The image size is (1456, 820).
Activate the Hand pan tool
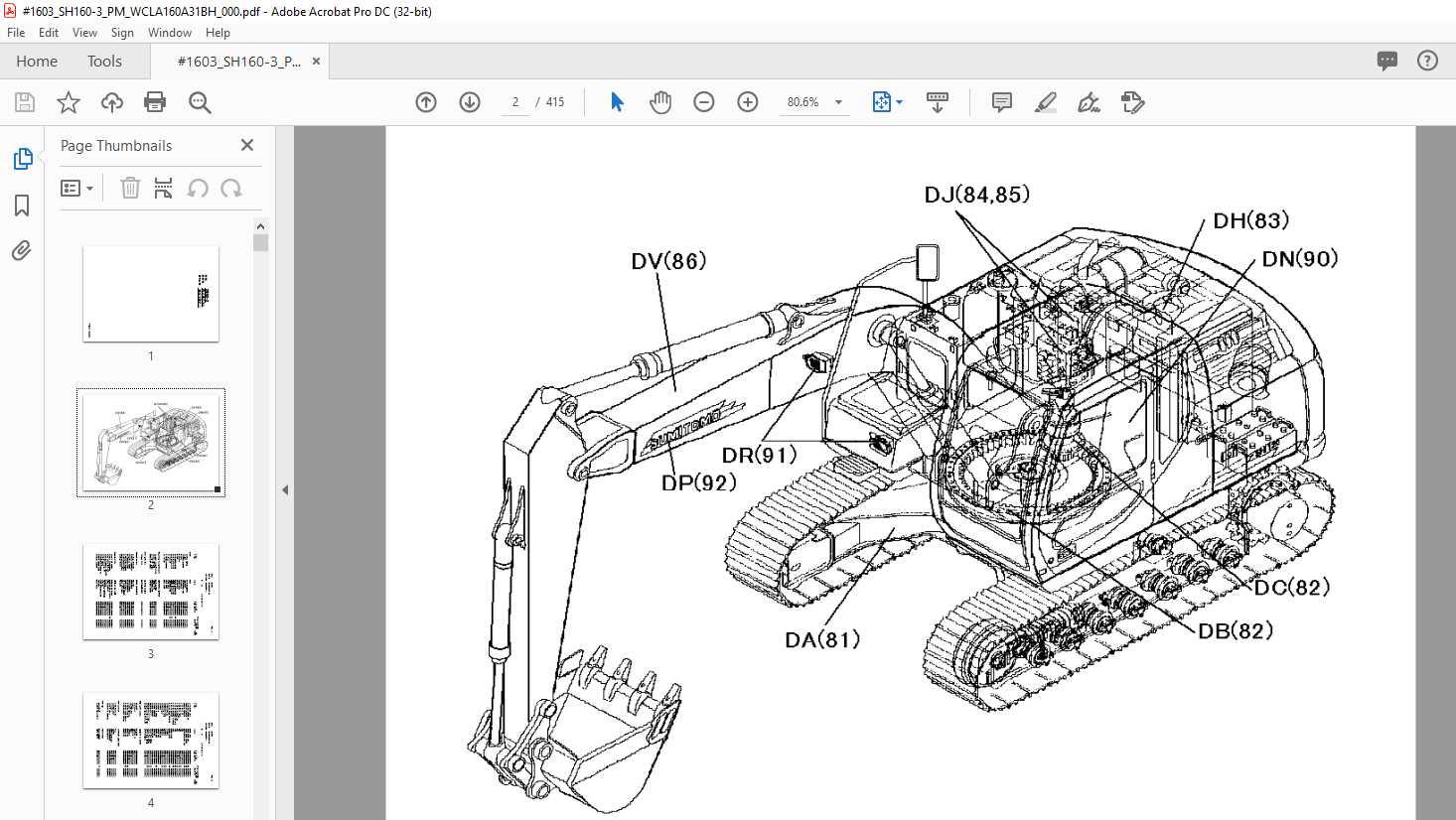660,102
